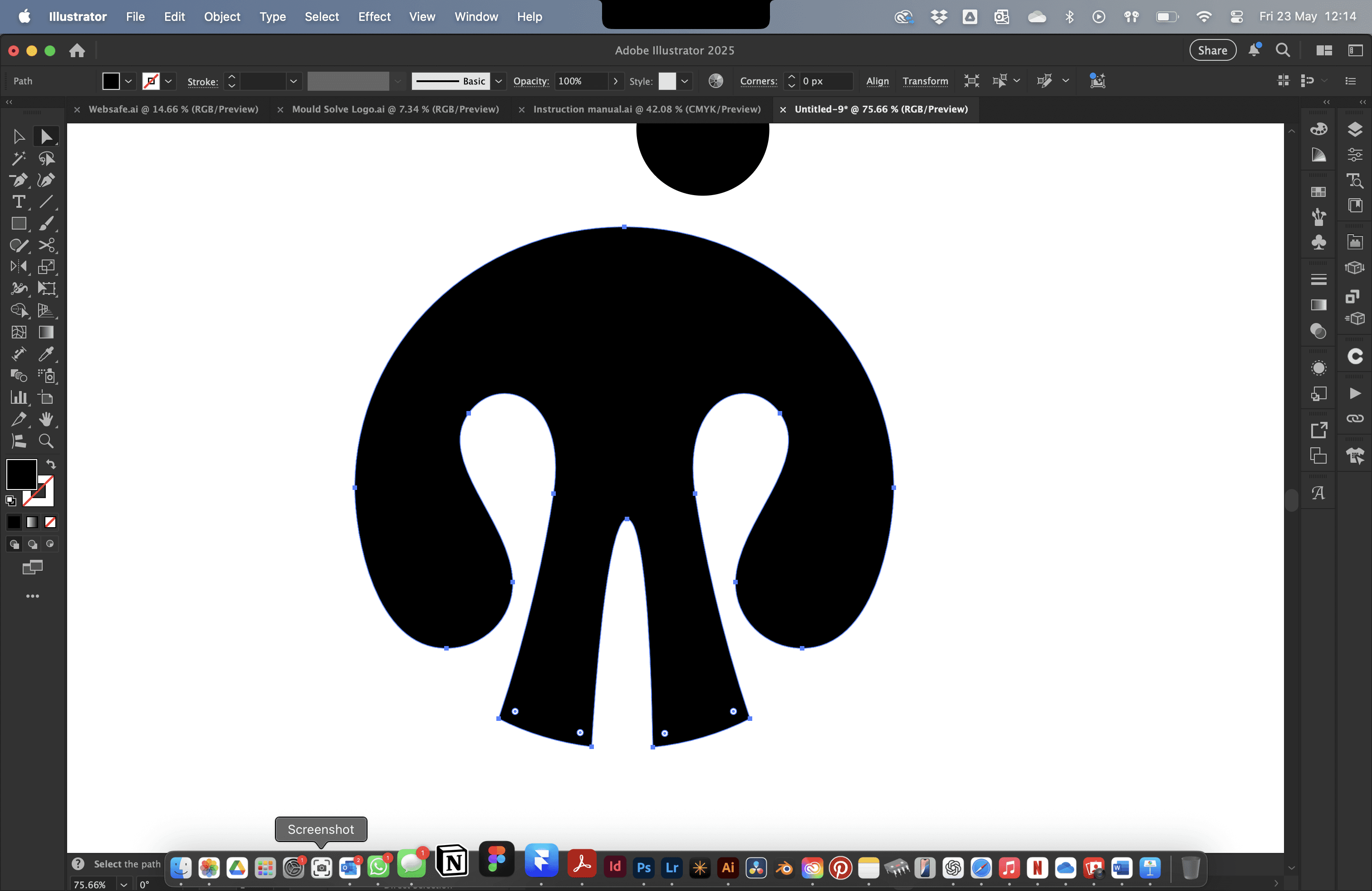Switch to Mould Solve Logo.ai tab

click(x=395, y=109)
